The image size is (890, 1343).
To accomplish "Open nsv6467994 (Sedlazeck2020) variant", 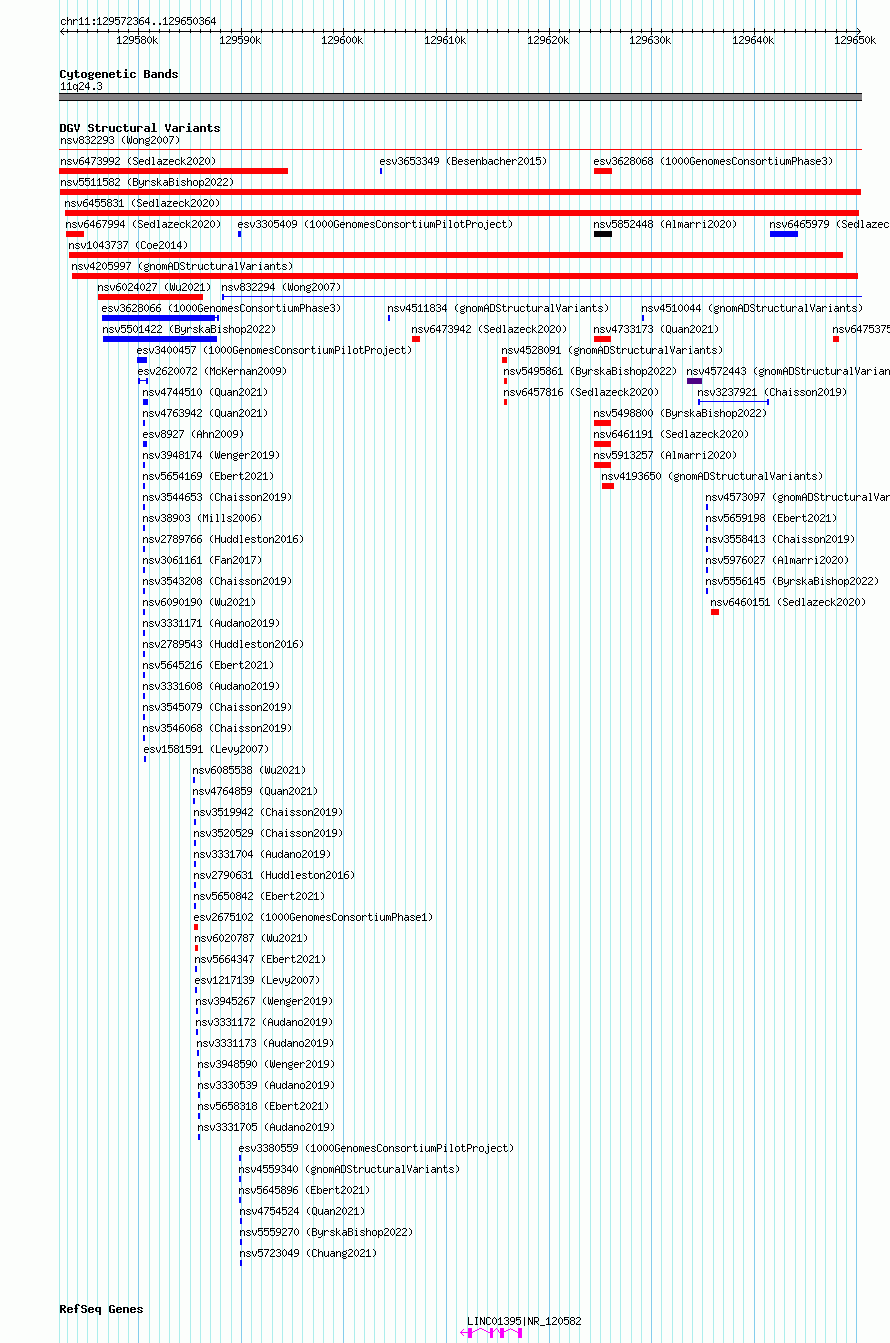I will (144, 224).
